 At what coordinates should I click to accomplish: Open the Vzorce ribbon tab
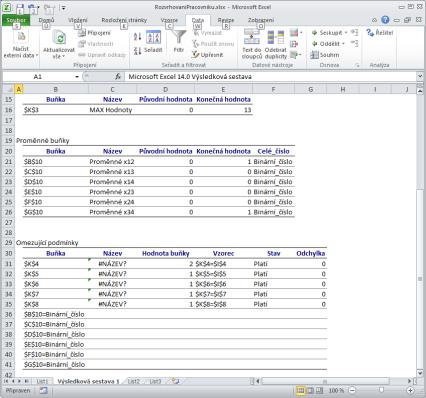169,20
